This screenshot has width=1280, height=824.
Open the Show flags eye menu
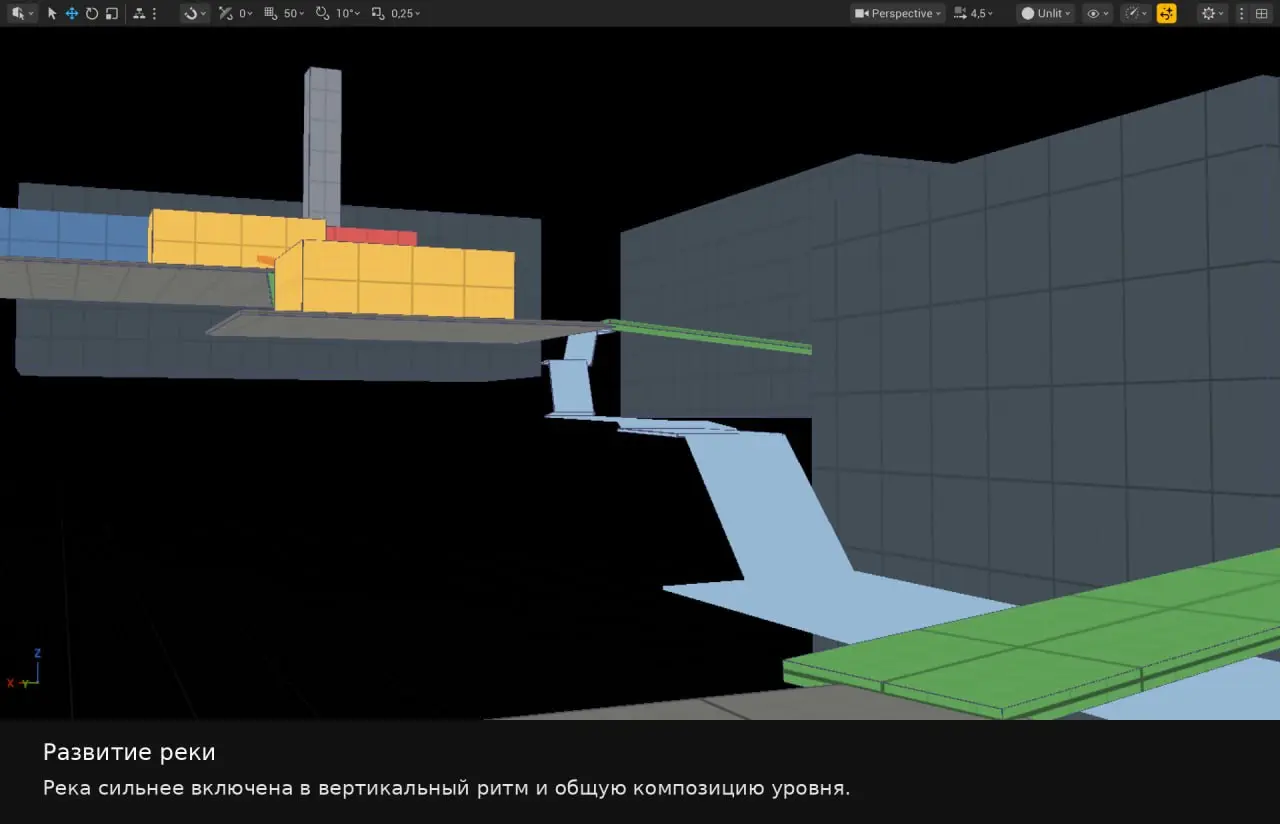click(1097, 13)
